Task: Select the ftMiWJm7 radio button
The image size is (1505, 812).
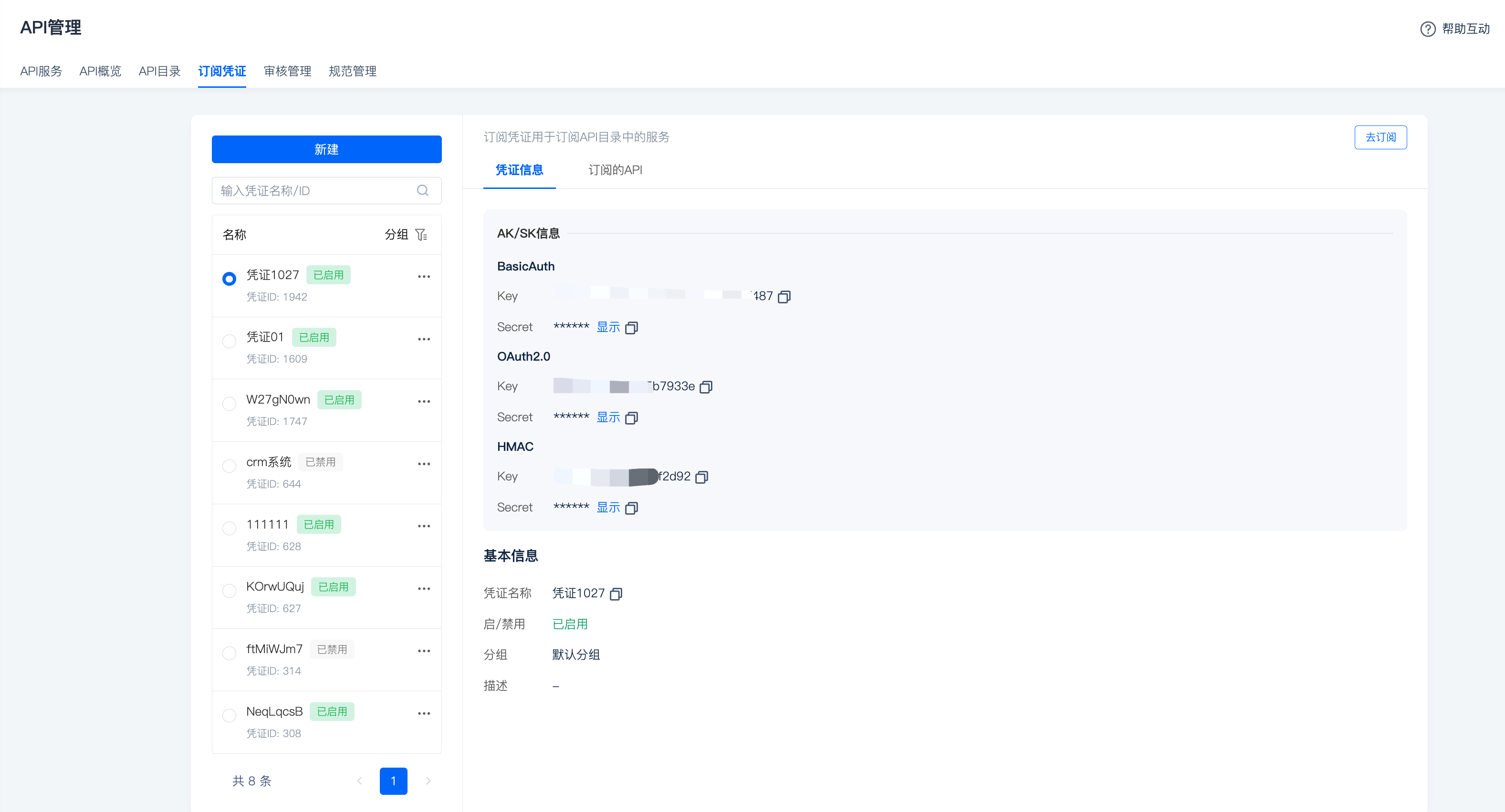Action: 229,653
